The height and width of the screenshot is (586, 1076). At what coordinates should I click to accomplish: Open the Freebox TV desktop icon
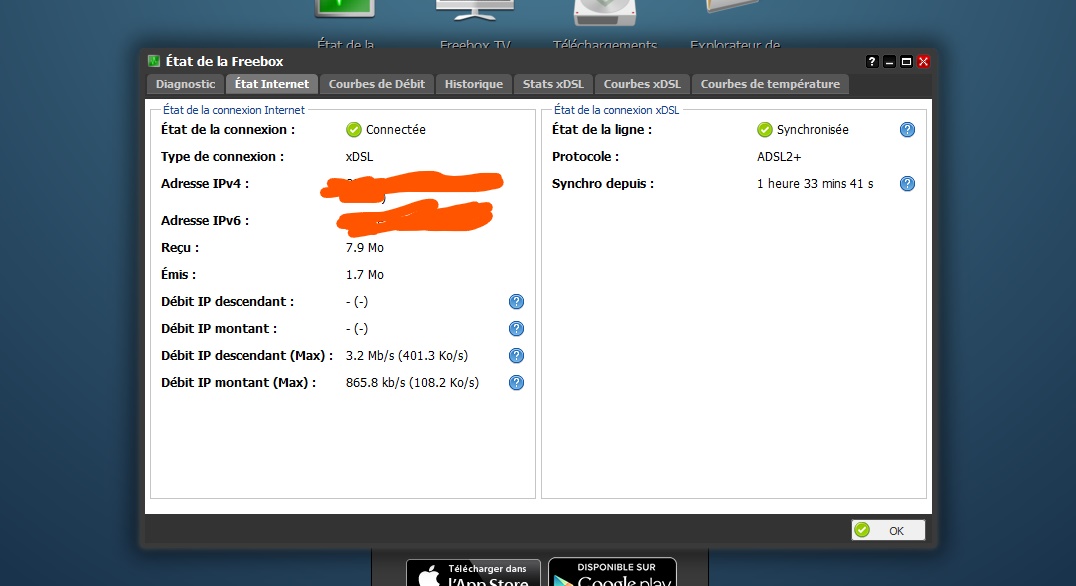475,25
